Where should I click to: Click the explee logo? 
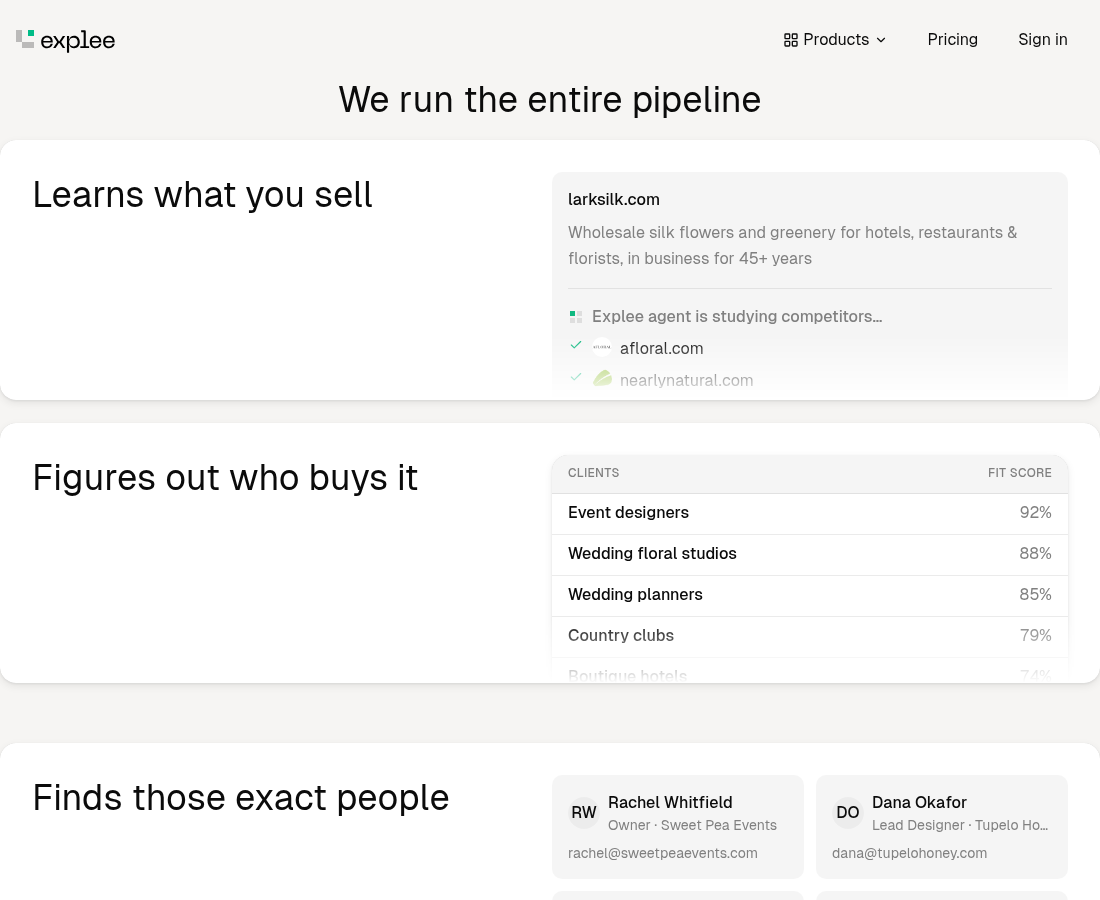65,40
